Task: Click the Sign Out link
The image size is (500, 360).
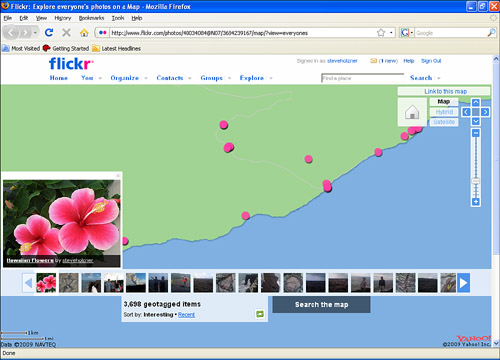Action: 431,61
